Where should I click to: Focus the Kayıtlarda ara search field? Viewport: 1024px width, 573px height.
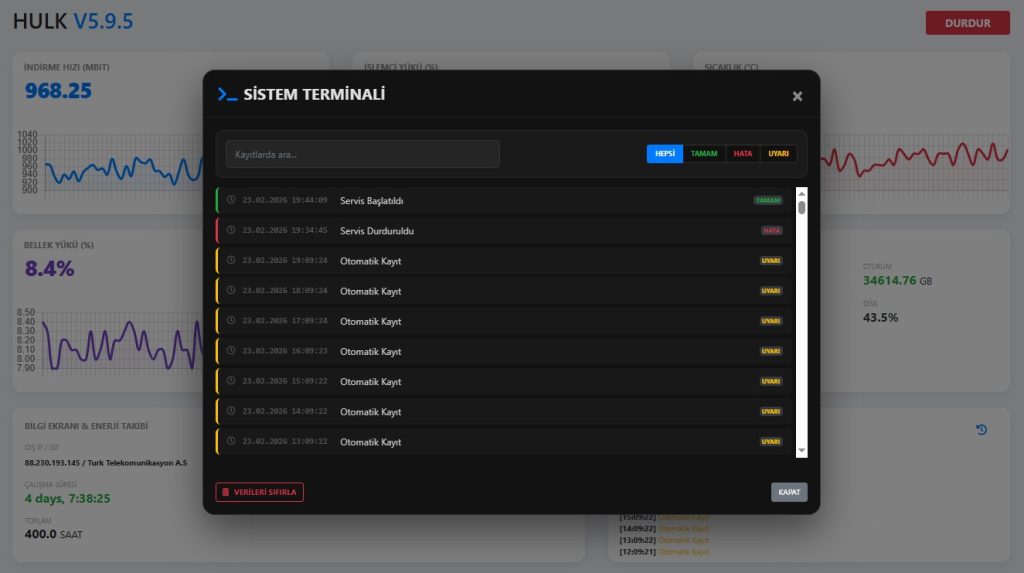coord(362,154)
